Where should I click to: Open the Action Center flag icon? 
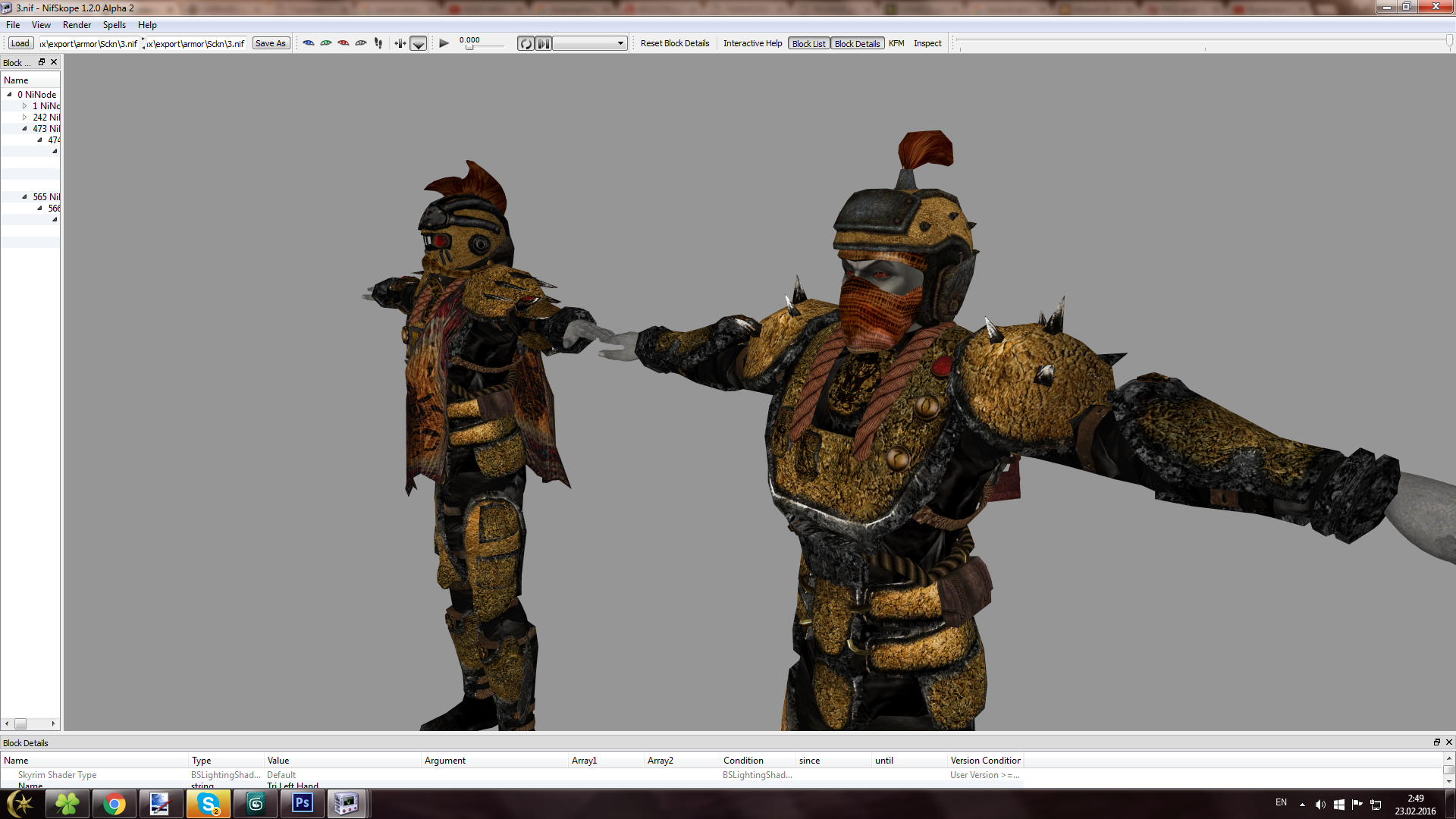[x=1357, y=805]
